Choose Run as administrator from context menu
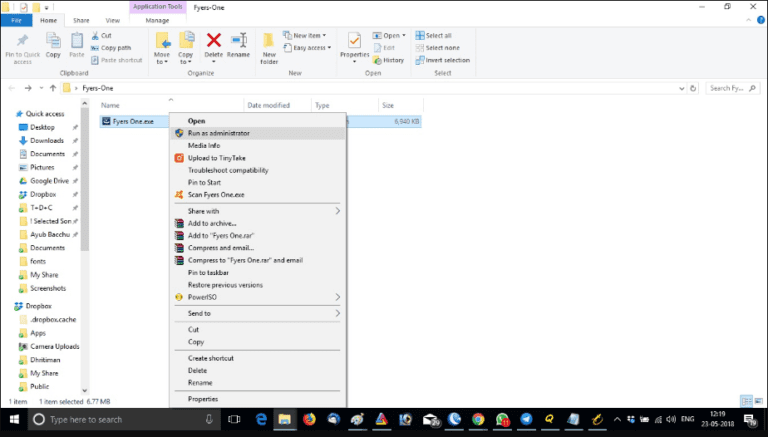768x437 pixels. tap(218, 133)
